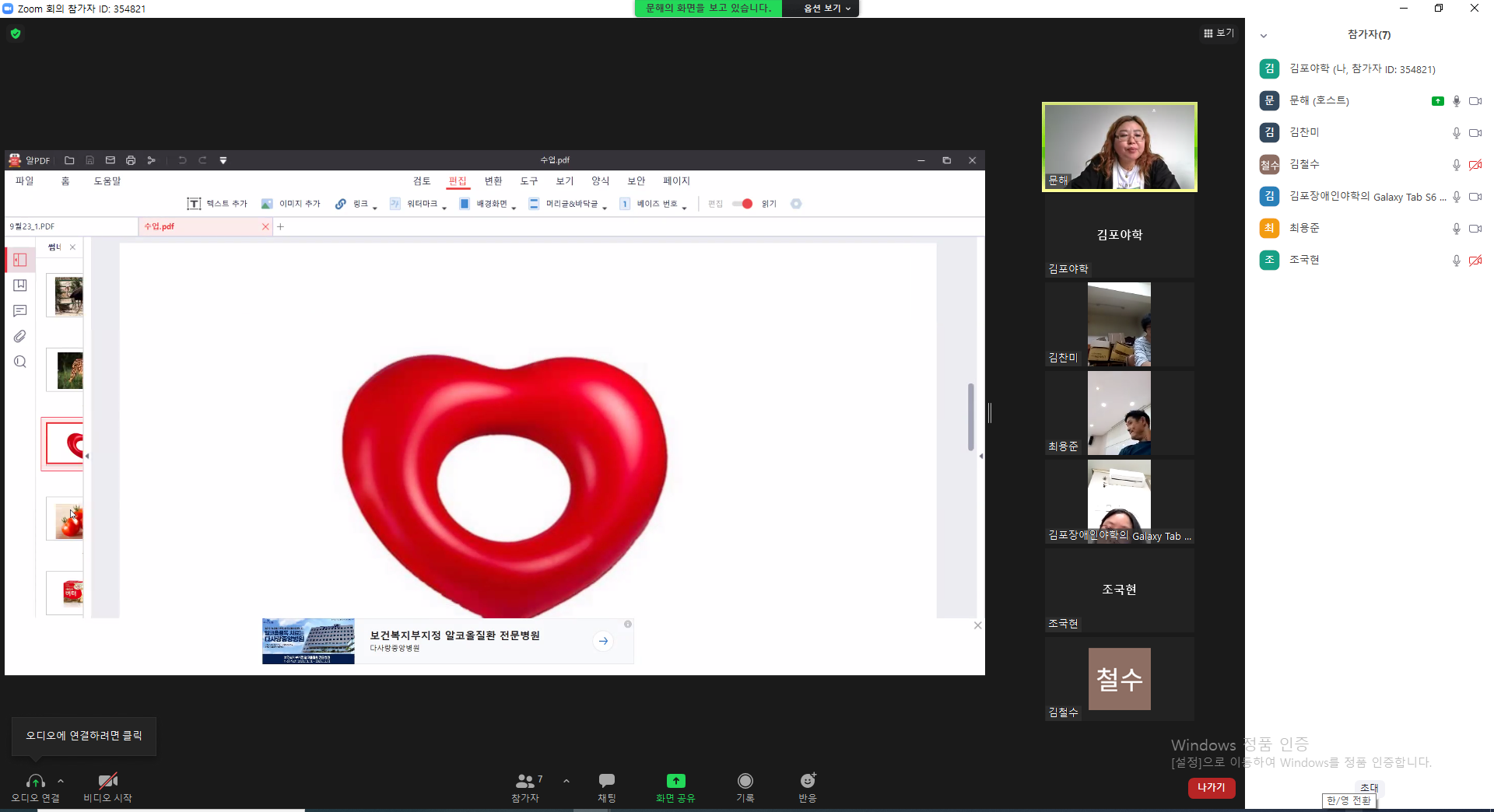
Task: Open the comments panel icon in PDF sidebar
Action: [x=20, y=311]
